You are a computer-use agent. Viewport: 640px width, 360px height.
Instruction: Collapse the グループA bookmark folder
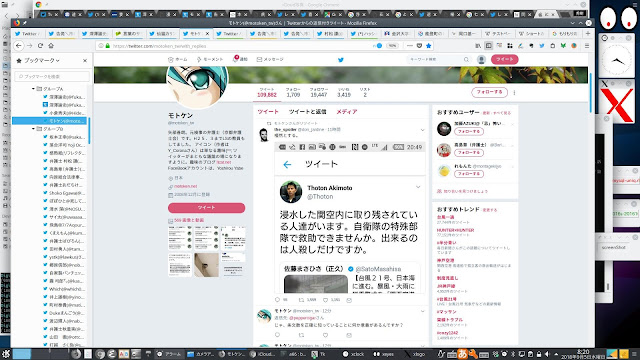click(33, 89)
